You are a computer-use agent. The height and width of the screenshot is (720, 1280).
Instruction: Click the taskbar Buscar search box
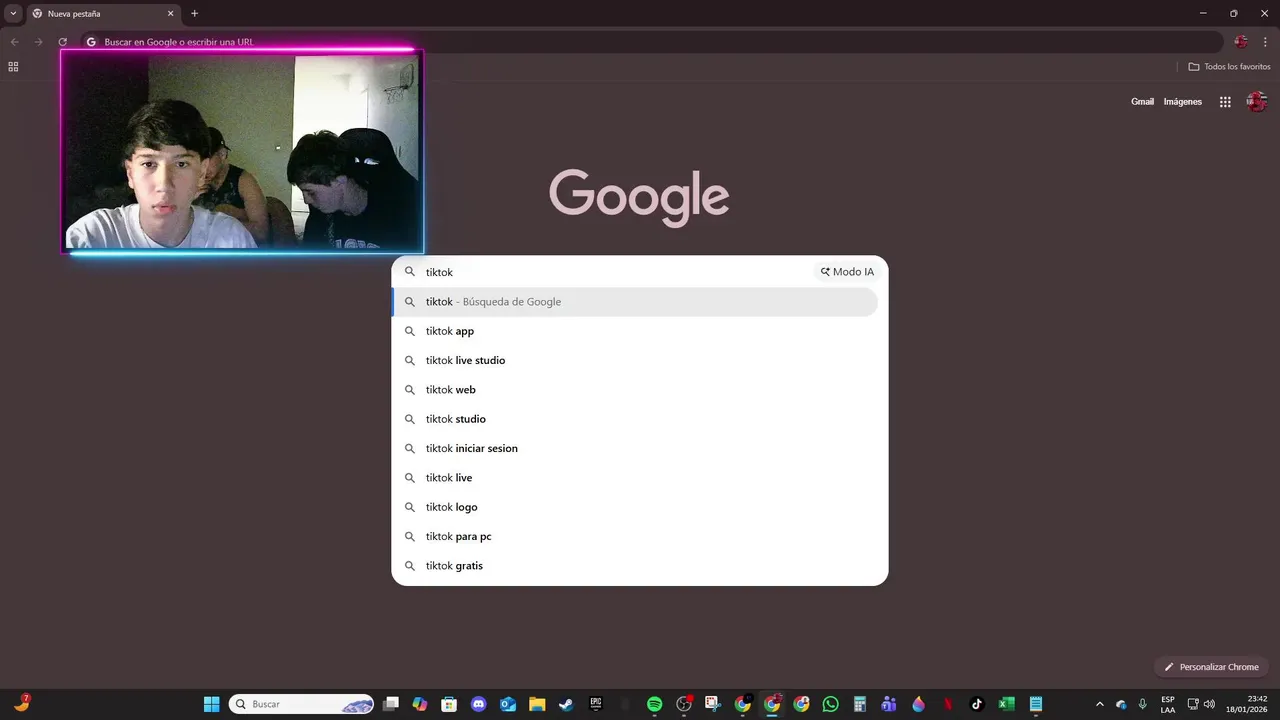click(301, 704)
